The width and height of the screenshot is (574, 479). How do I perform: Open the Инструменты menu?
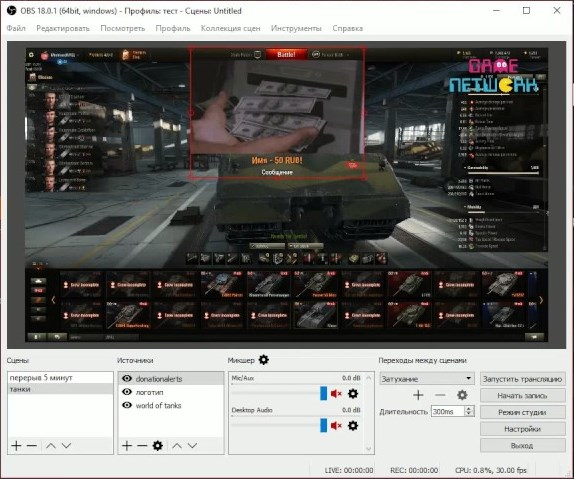[296, 28]
